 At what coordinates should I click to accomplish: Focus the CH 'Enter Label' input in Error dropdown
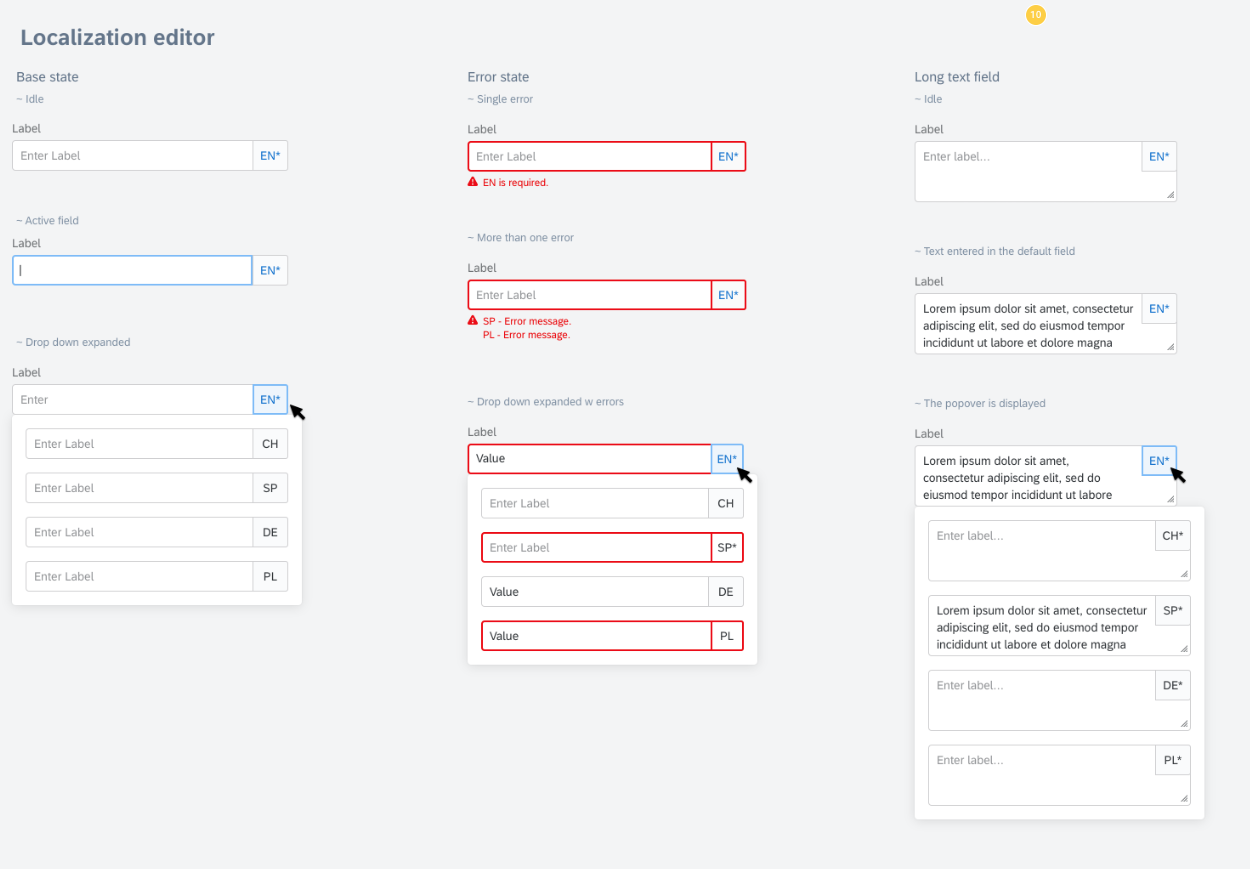click(x=595, y=503)
